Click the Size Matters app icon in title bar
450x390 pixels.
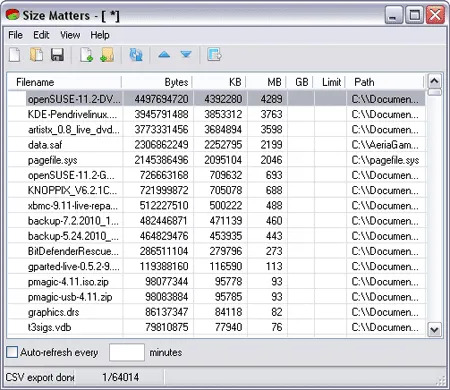click(12, 14)
